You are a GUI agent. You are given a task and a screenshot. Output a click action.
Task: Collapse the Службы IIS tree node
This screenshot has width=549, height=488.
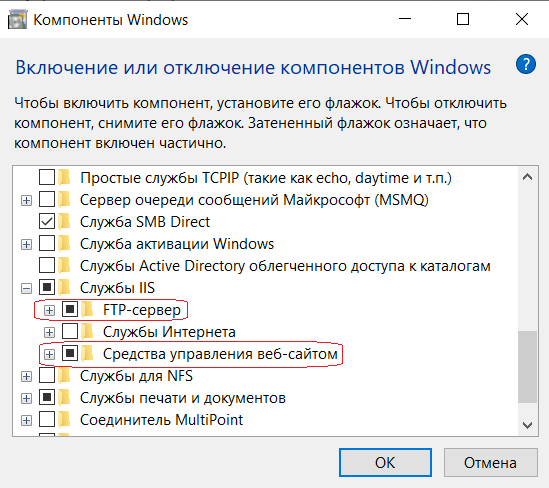click(x=26, y=288)
